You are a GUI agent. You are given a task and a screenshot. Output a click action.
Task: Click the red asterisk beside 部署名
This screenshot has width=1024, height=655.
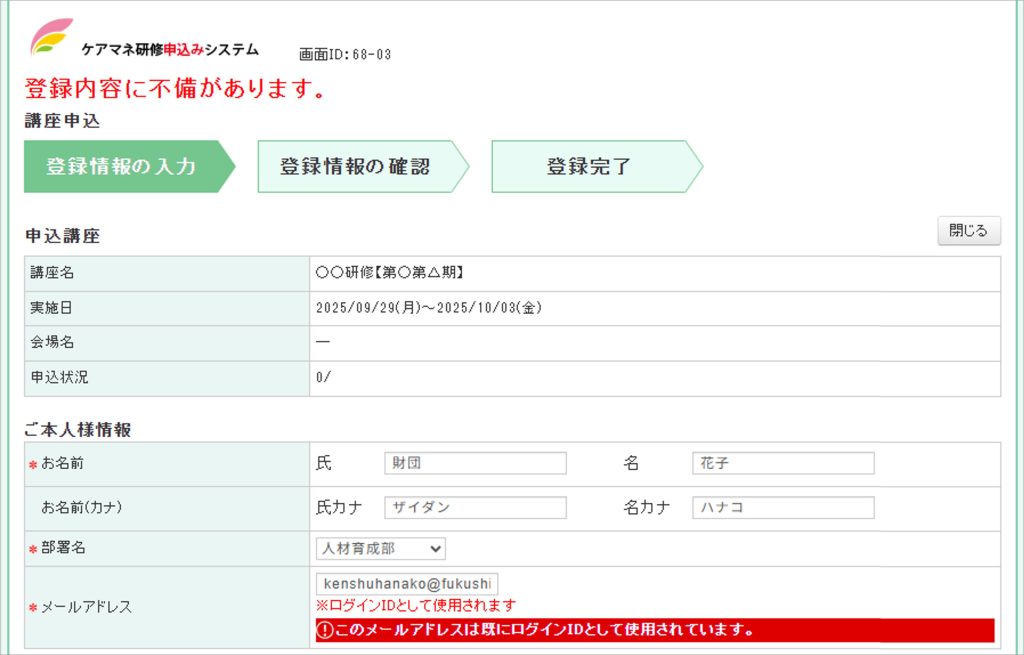(x=33, y=549)
